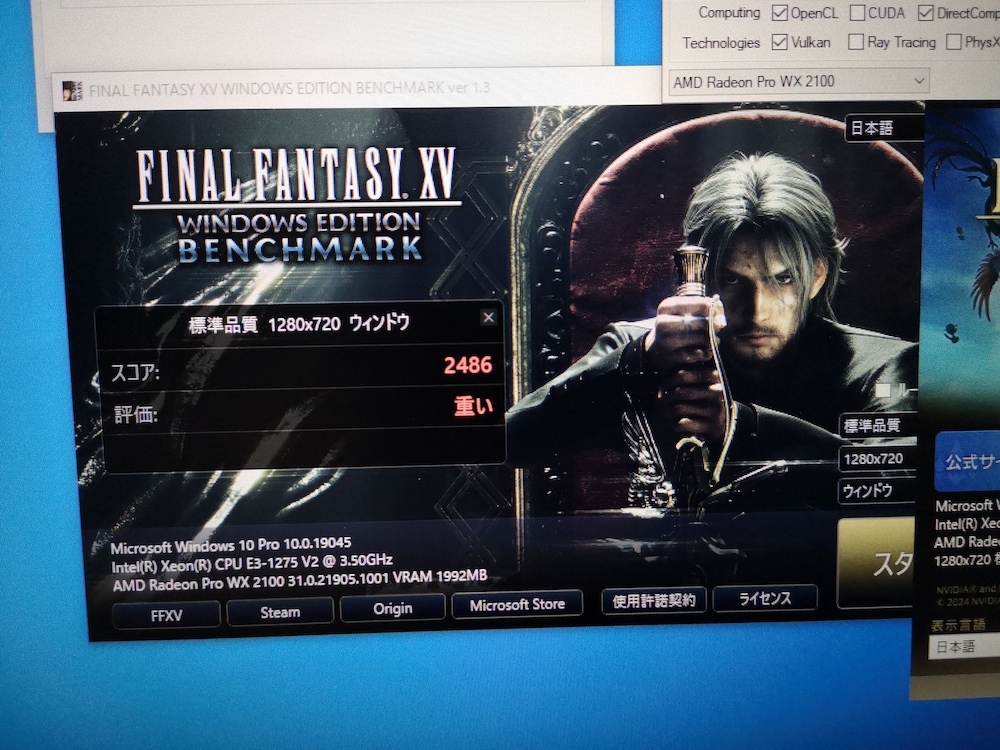Expand the 標準品質 quality dropdown
1000x750 pixels.
tap(878, 425)
